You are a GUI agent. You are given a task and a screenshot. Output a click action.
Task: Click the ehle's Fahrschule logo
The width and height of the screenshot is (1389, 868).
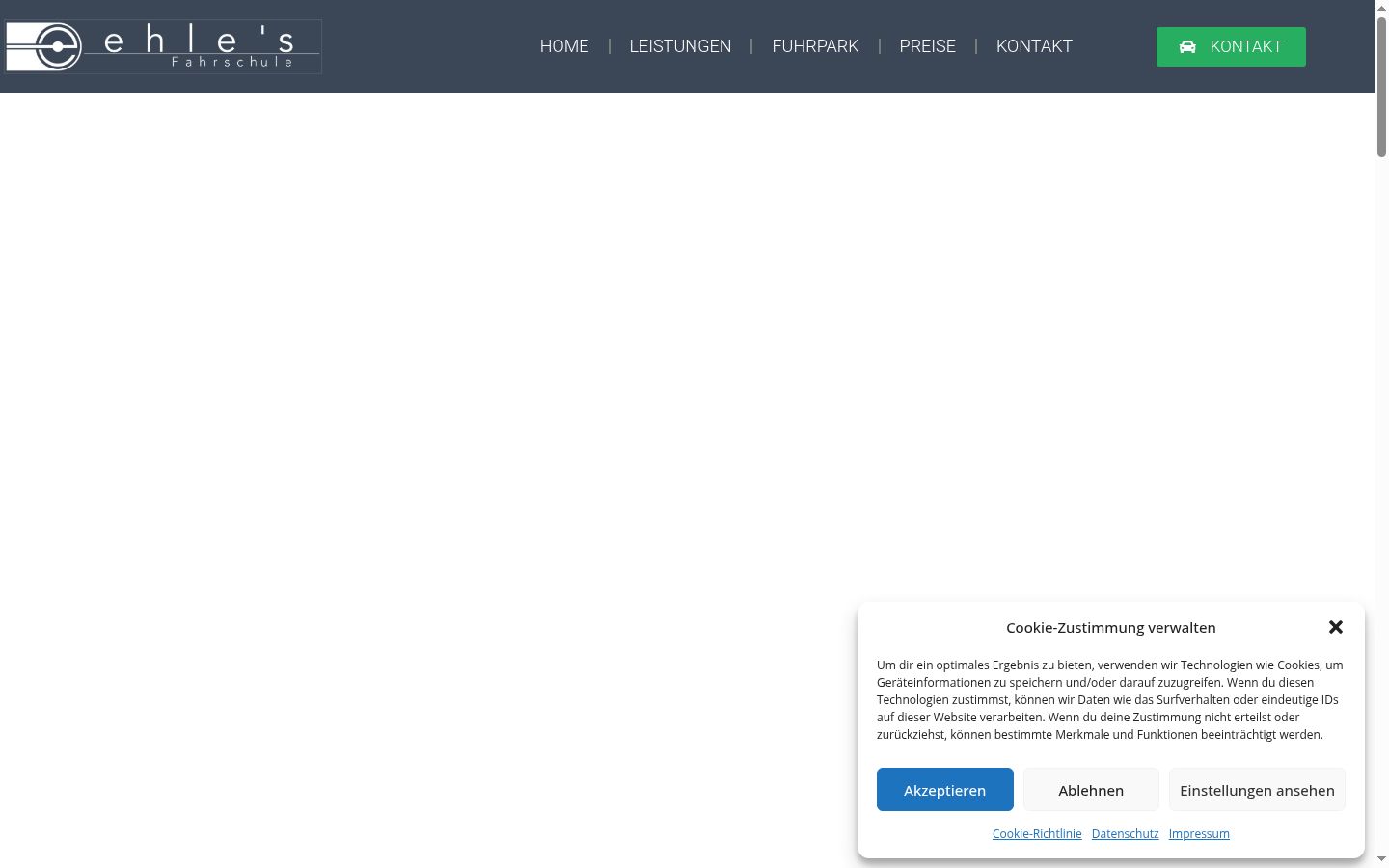(x=163, y=46)
